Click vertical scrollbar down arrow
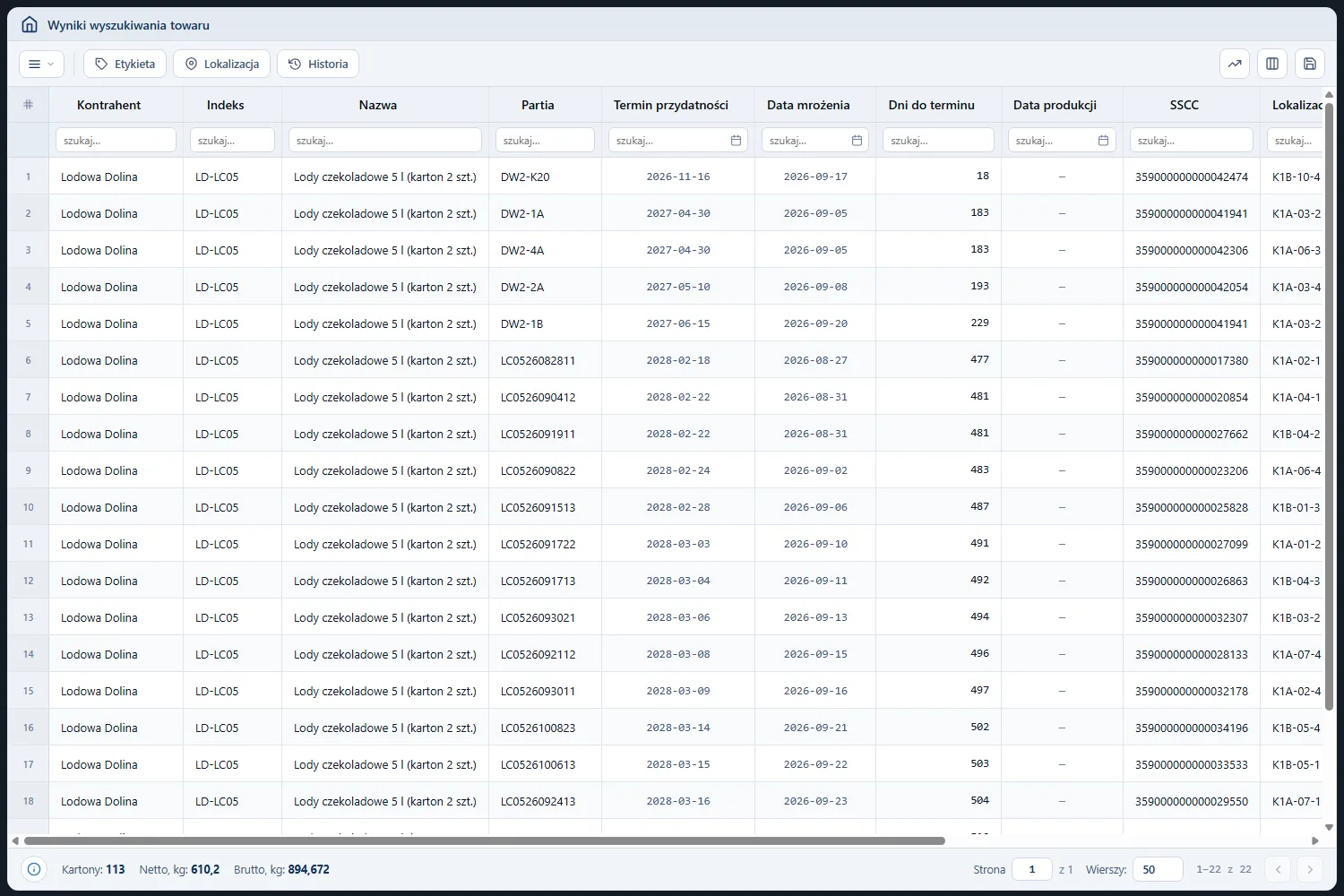The image size is (1344, 896). click(1329, 827)
